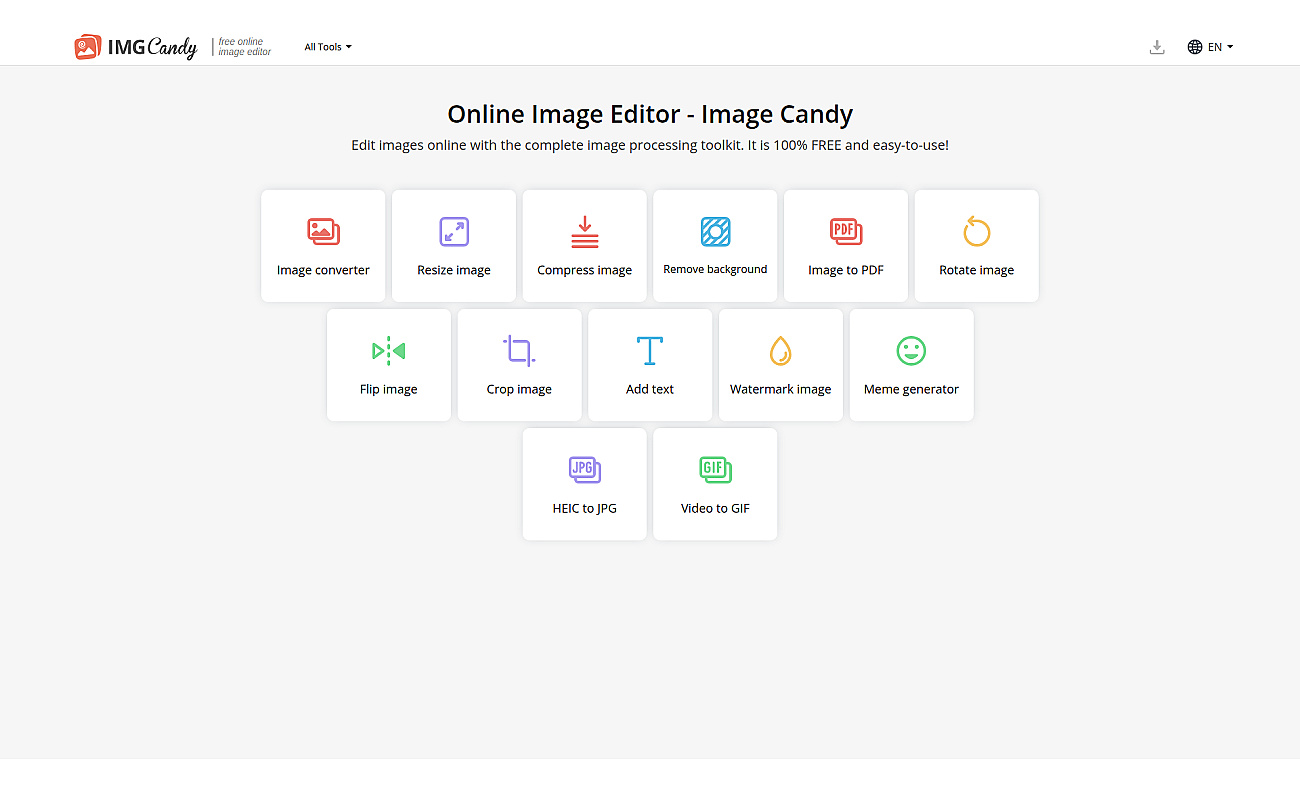1300x788 pixels.
Task: Open the Add text T icon
Action: pyautogui.click(x=650, y=351)
